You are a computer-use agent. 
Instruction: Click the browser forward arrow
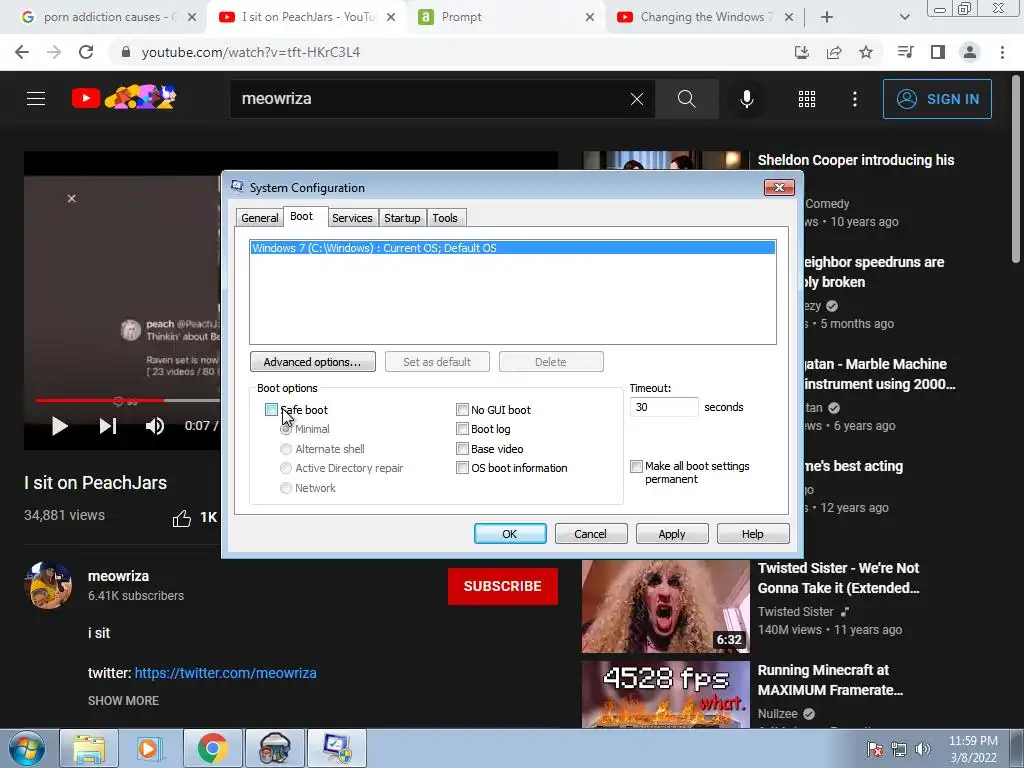54,52
